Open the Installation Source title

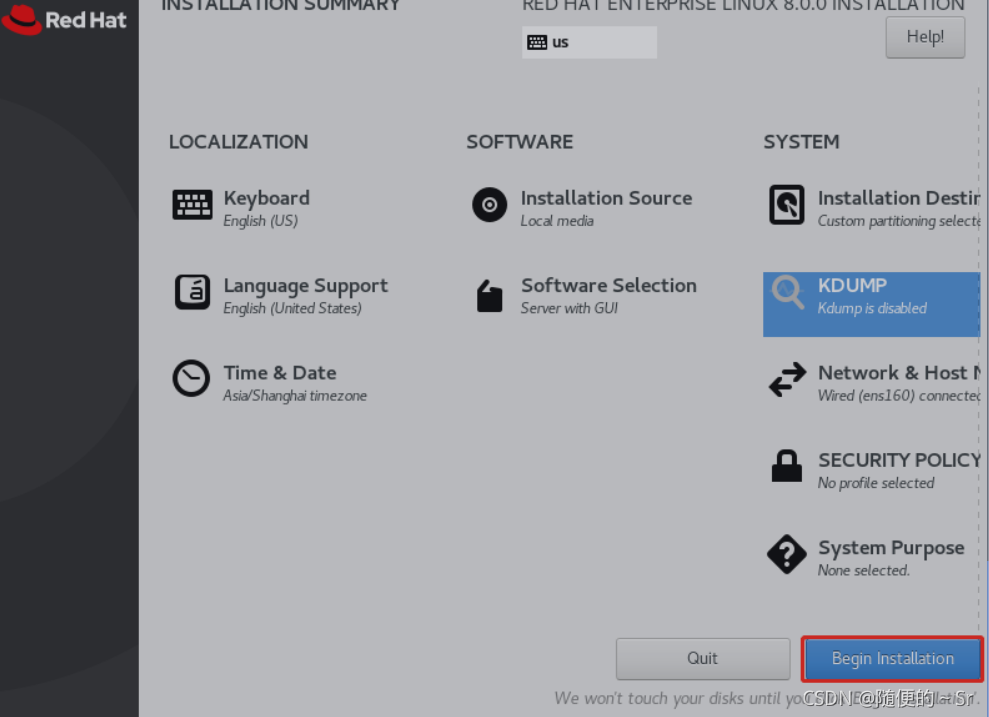coord(606,198)
